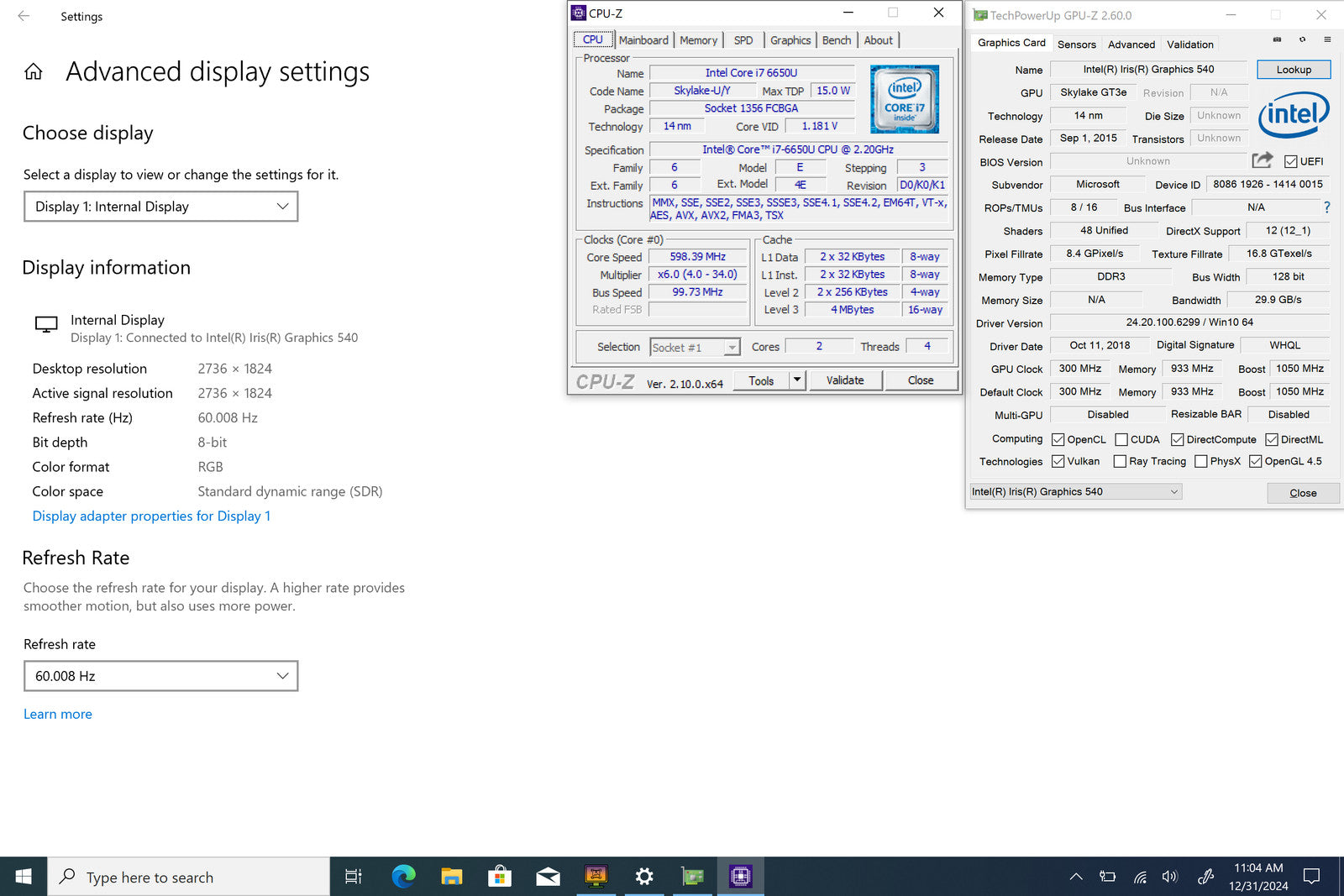Click the GPU-Z refresh icon
Viewport: 1344px width, 896px height.
pyautogui.click(x=1302, y=39)
